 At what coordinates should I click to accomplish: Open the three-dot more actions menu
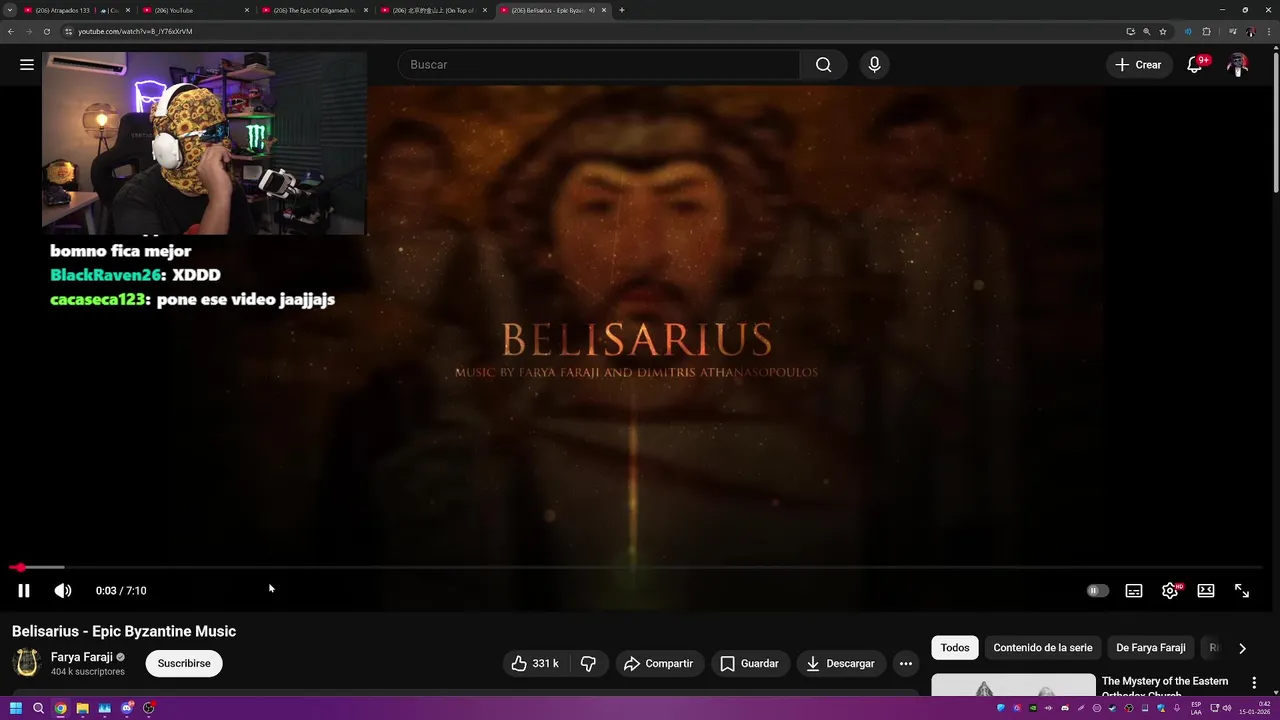[x=905, y=663]
